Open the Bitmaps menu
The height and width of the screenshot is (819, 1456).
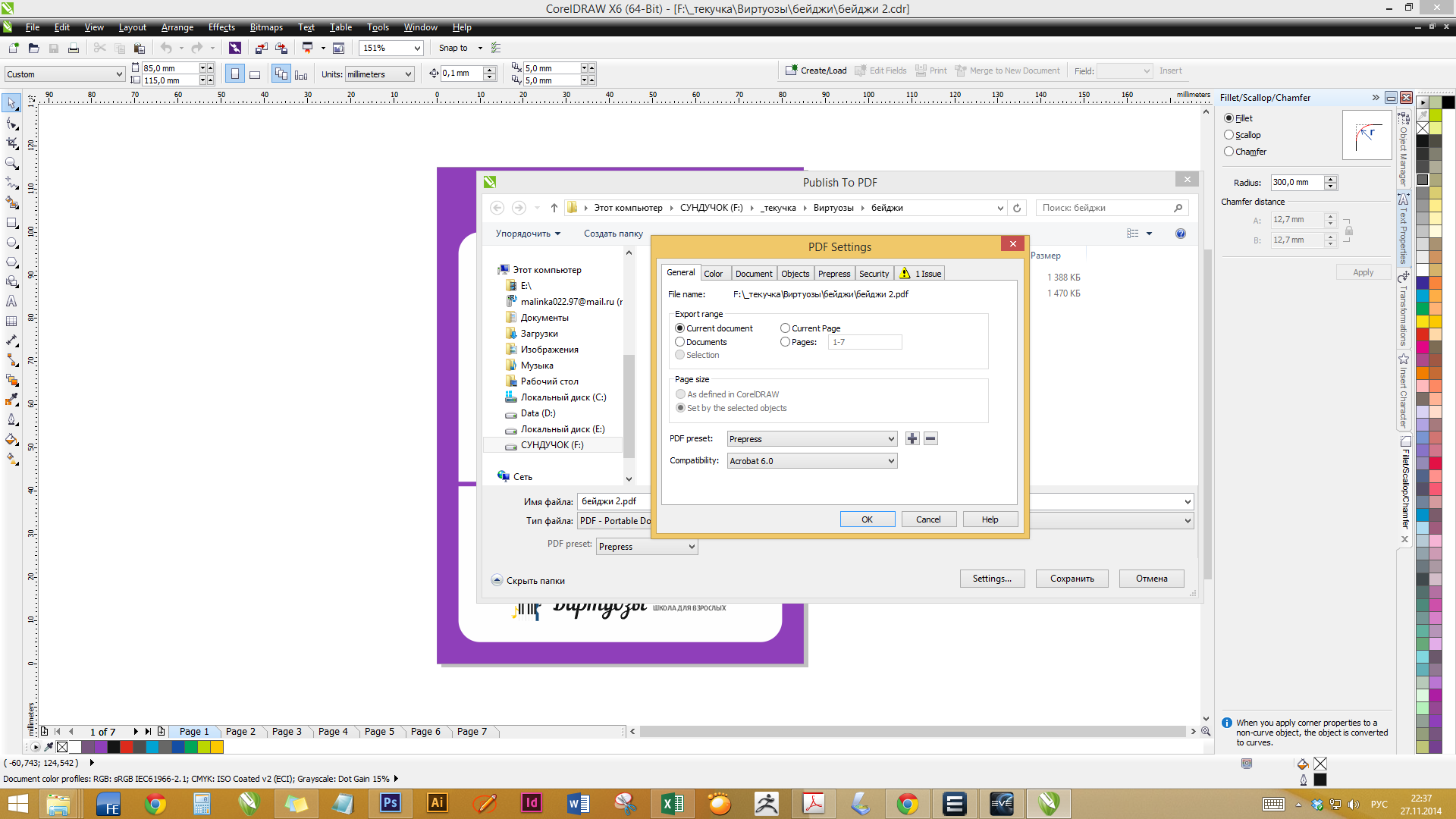(x=266, y=27)
